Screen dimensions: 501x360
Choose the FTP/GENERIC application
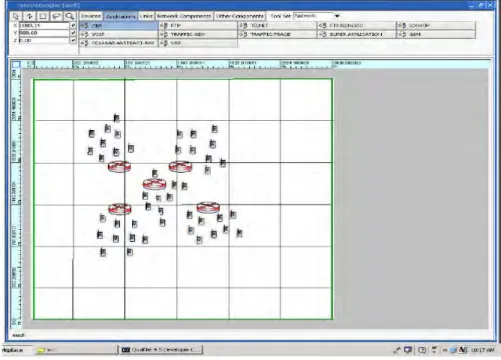point(356,25)
